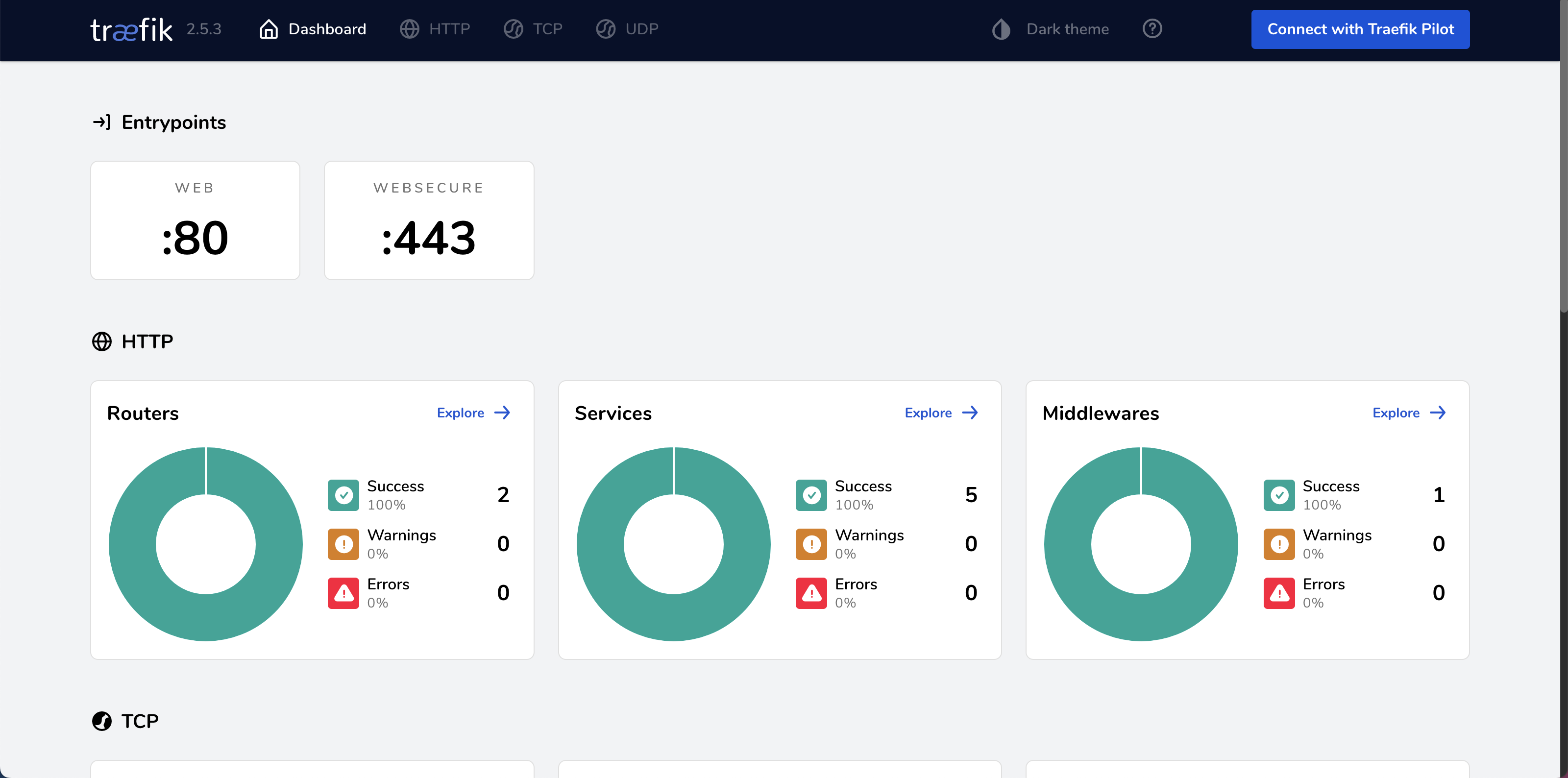Select the WEBSECURE :443 entrypoint card
This screenshot has height=778, width=1568.
(429, 220)
